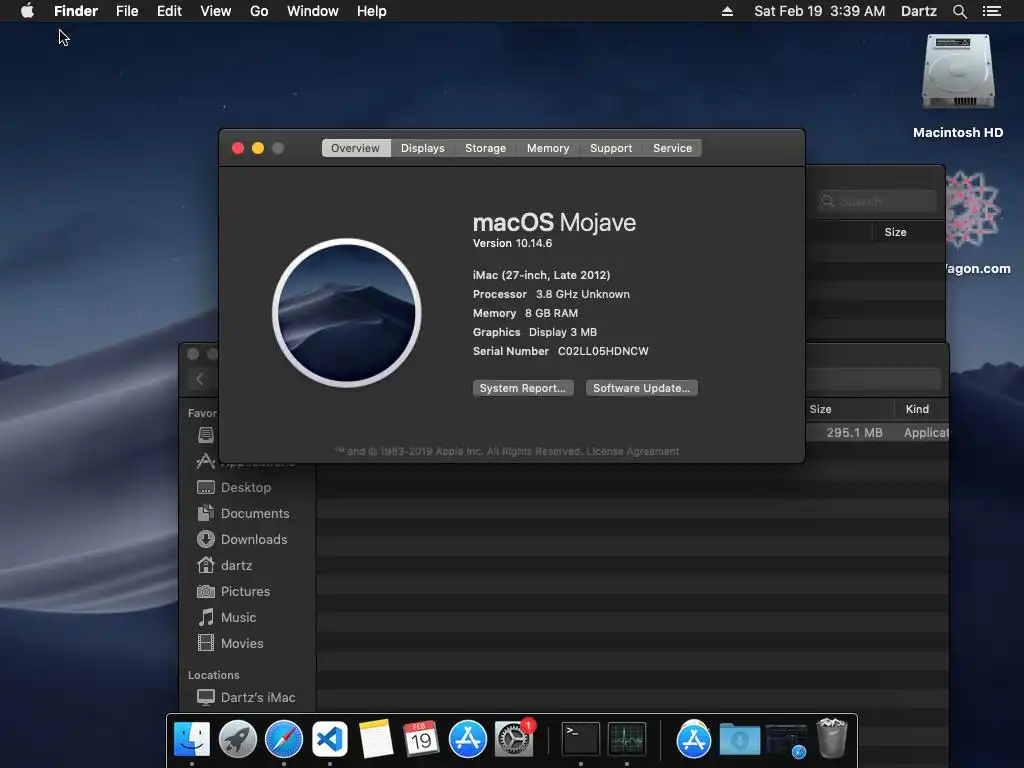Open the Window menu
The height and width of the screenshot is (768, 1024).
pos(313,11)
